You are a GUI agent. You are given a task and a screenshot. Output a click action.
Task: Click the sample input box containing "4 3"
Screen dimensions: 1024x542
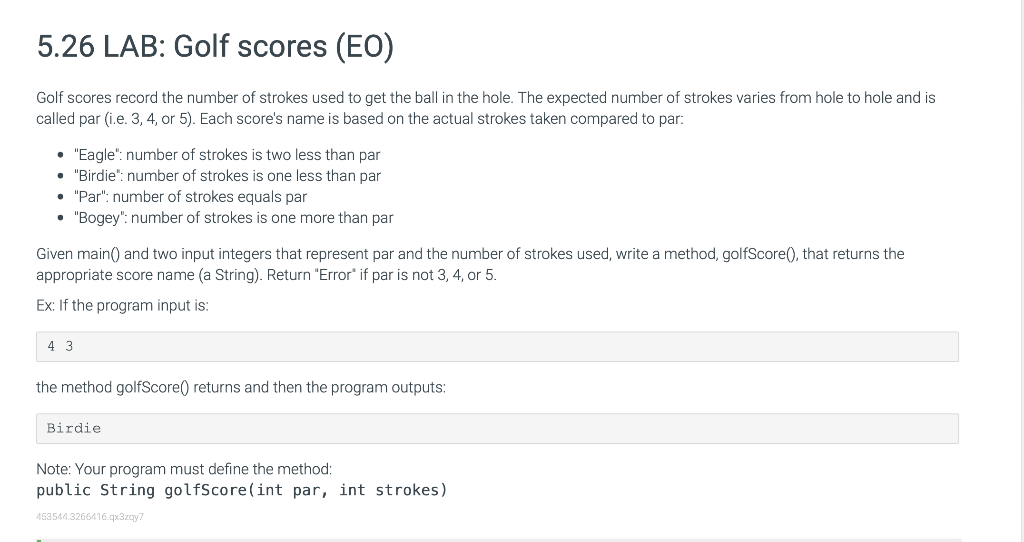point(497,347)
